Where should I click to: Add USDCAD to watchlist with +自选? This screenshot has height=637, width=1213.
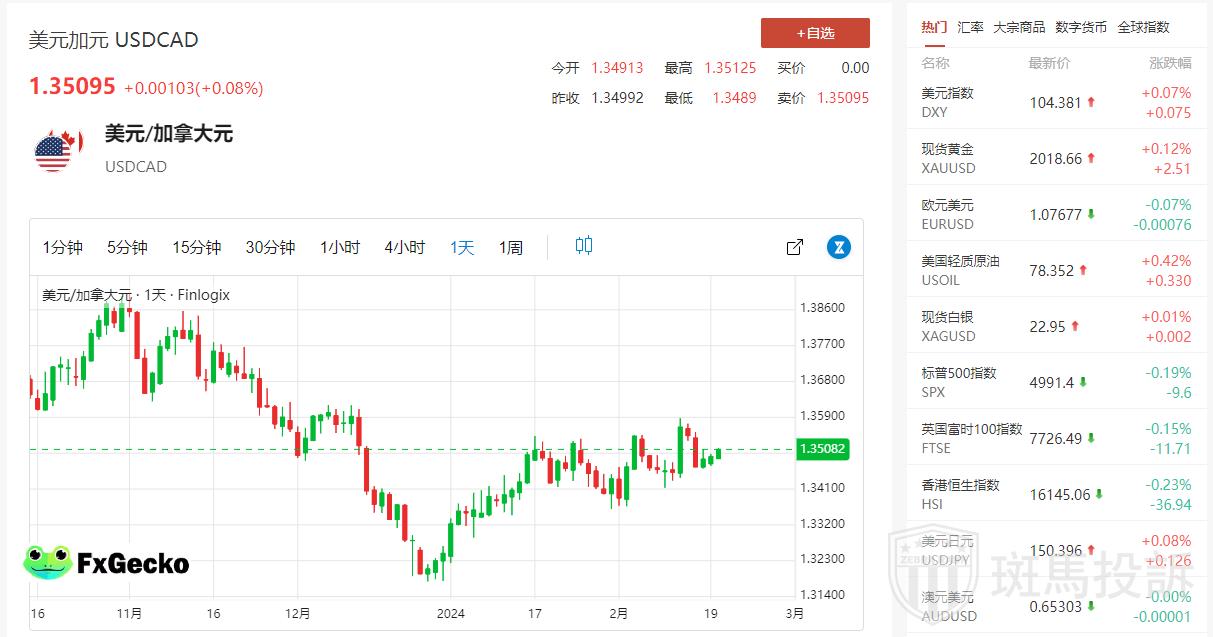815,33
